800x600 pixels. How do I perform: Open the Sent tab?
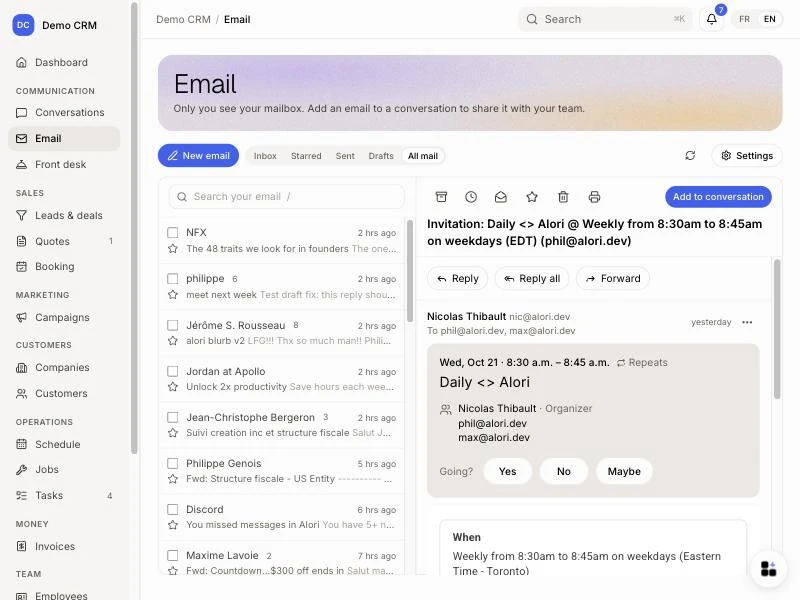point(345,156)
